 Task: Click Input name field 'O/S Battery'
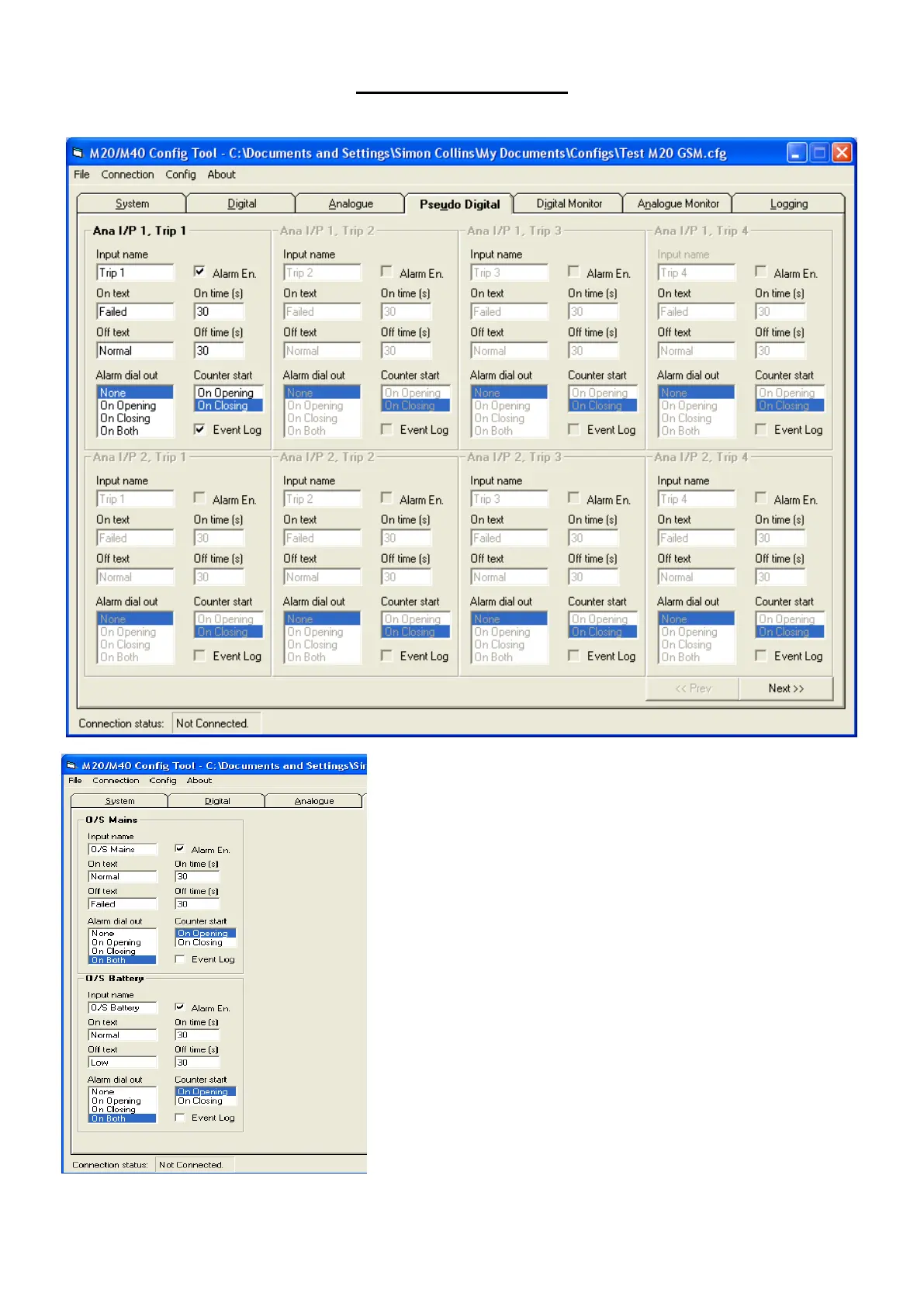click(x=123, y=1007)
